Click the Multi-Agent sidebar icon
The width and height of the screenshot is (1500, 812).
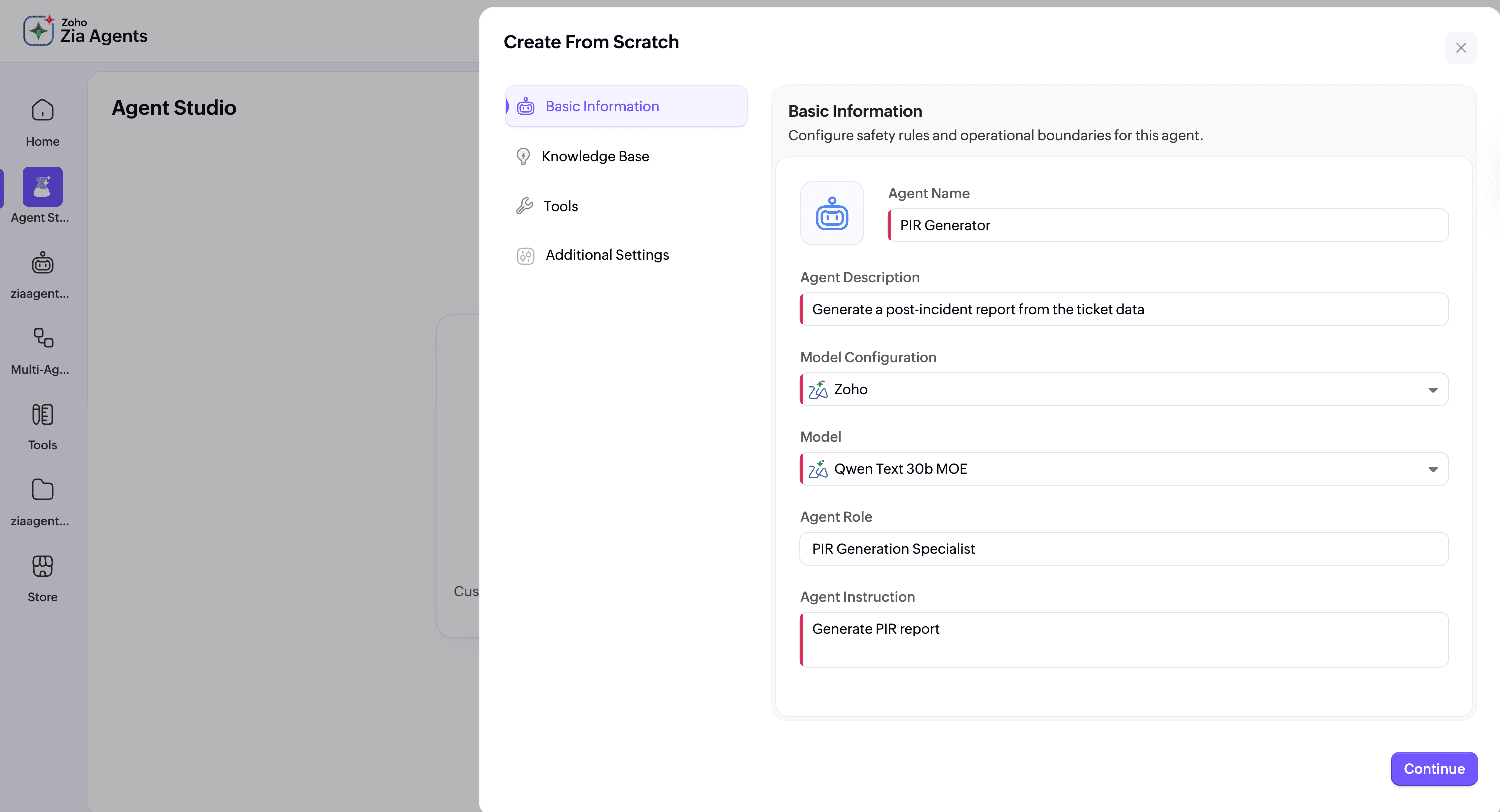(42, 339)
